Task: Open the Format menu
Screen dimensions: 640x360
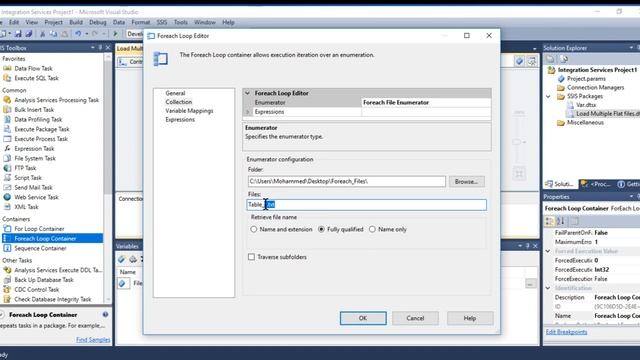Action: 140,22
